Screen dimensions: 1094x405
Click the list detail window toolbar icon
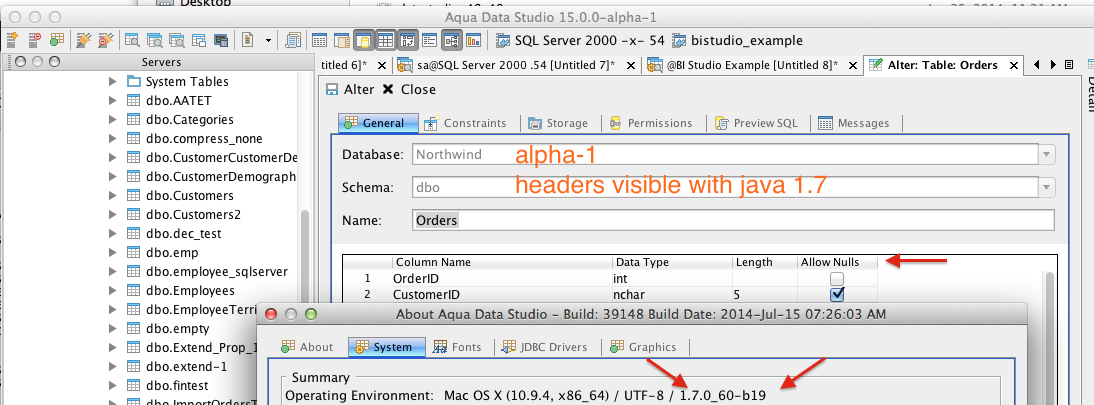[x=429, y=40]
